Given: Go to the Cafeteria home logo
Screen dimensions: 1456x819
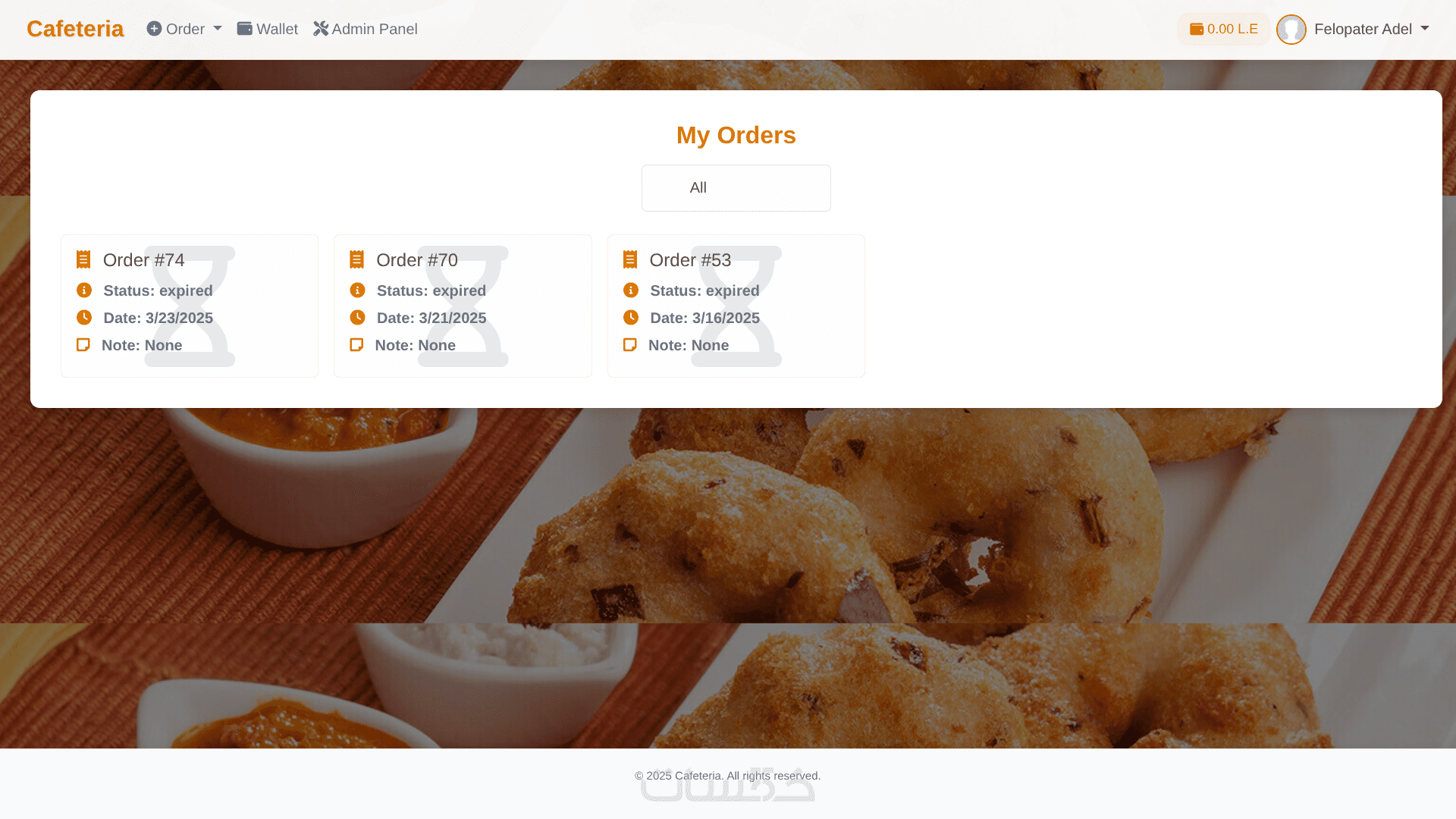Looking at the screenshot, I should (x=75, y=29).
